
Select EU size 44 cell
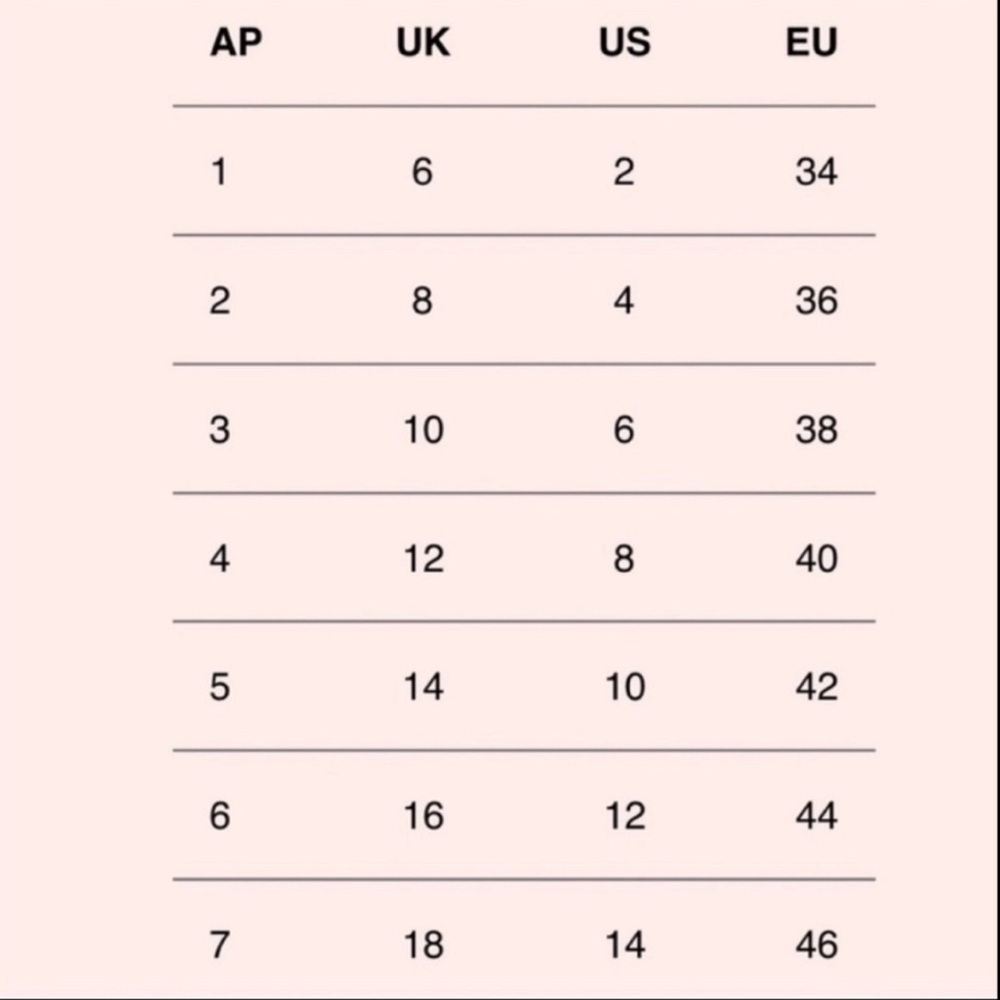(x=816, y=816)
